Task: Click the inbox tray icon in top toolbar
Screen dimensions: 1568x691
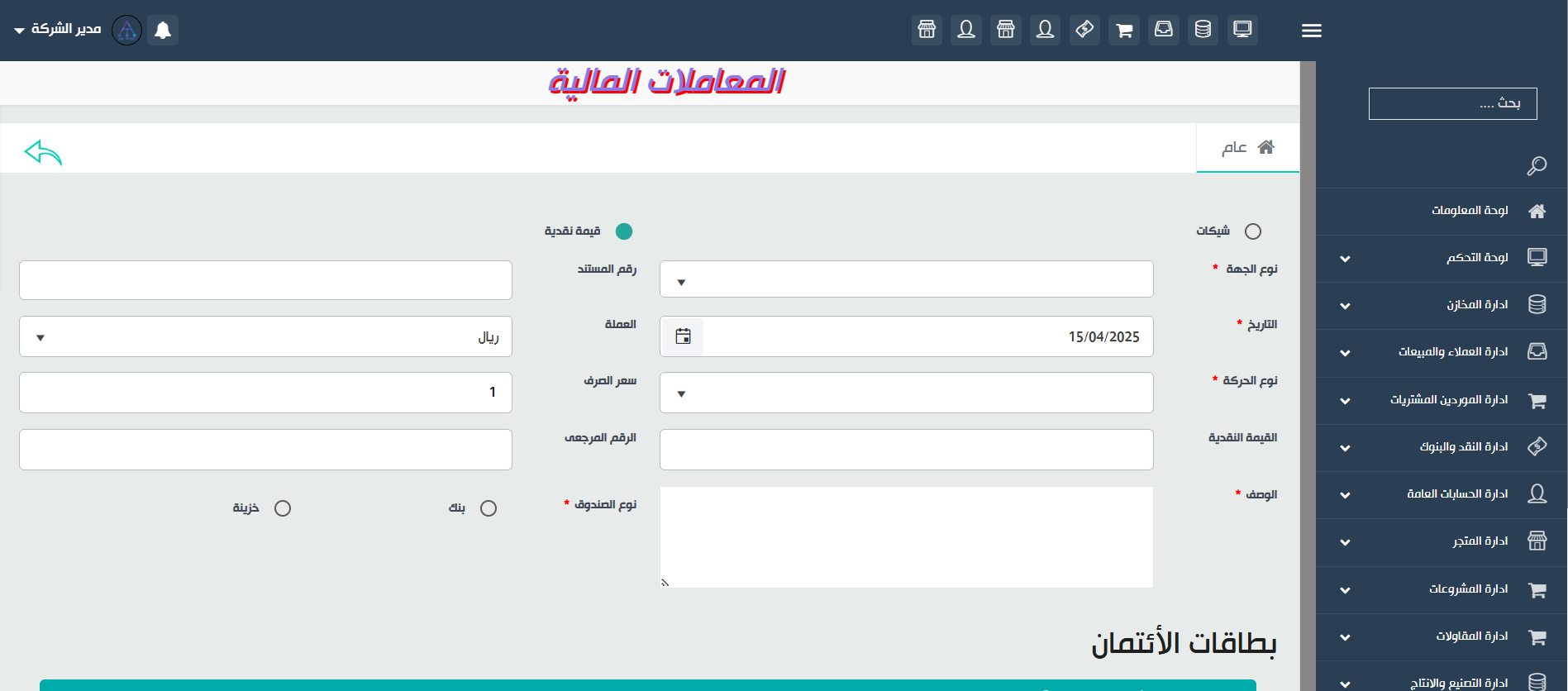Action: [x=1163, y=30]
